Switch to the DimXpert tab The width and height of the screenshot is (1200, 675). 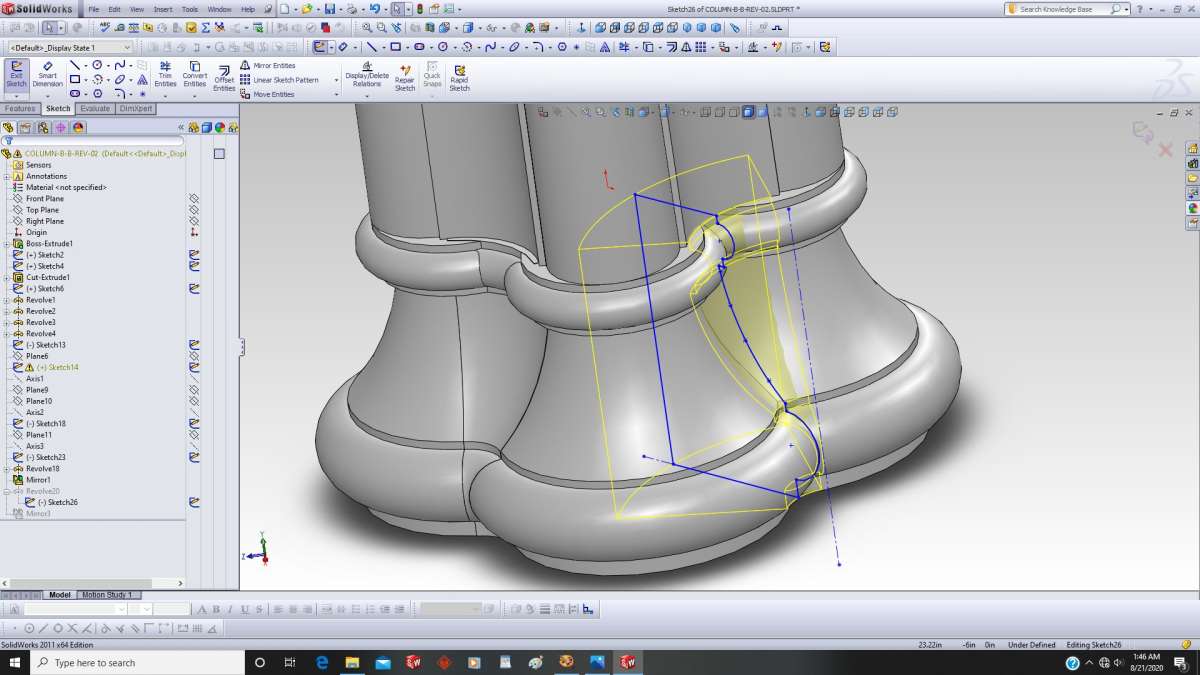[135, 109]
